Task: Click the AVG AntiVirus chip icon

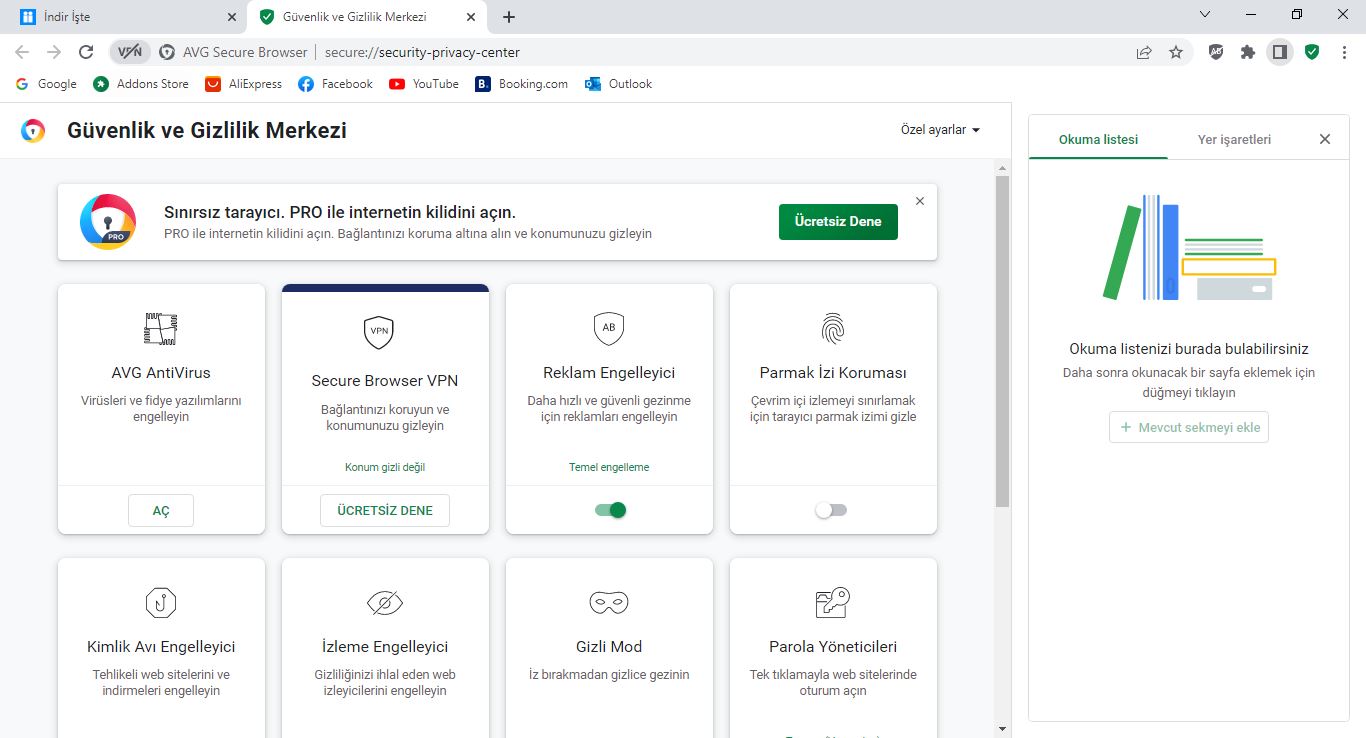Action: (x=161, y=329)
